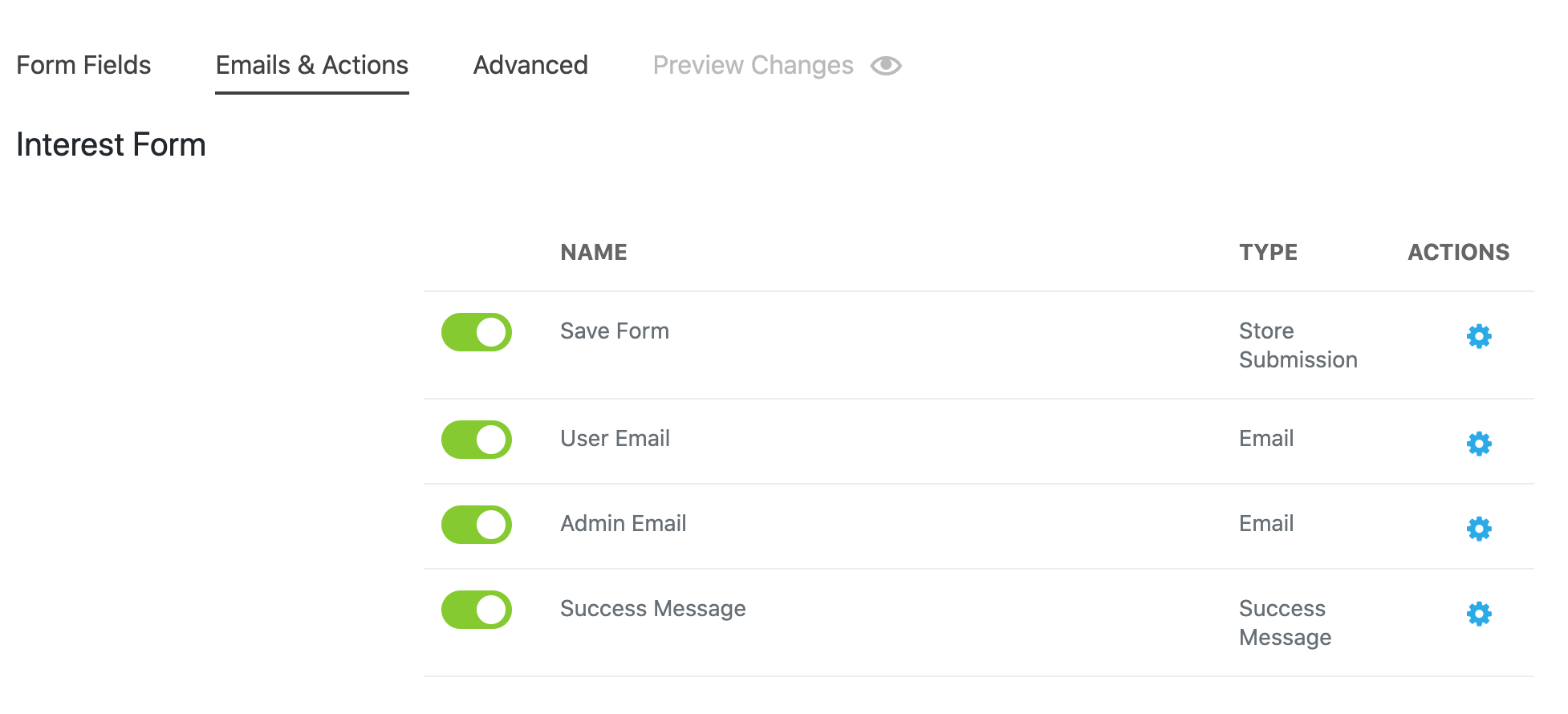Disable the Save Form toggle
The height and width of the screenshot is (714, 1568).
[x=477, y=332]
